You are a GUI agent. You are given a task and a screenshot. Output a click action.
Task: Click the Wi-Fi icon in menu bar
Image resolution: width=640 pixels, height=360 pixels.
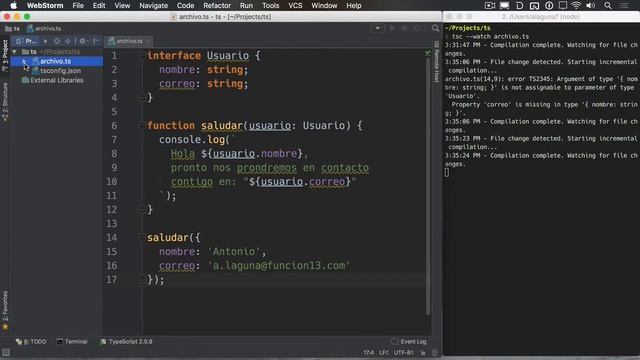[x=576, y=6]
